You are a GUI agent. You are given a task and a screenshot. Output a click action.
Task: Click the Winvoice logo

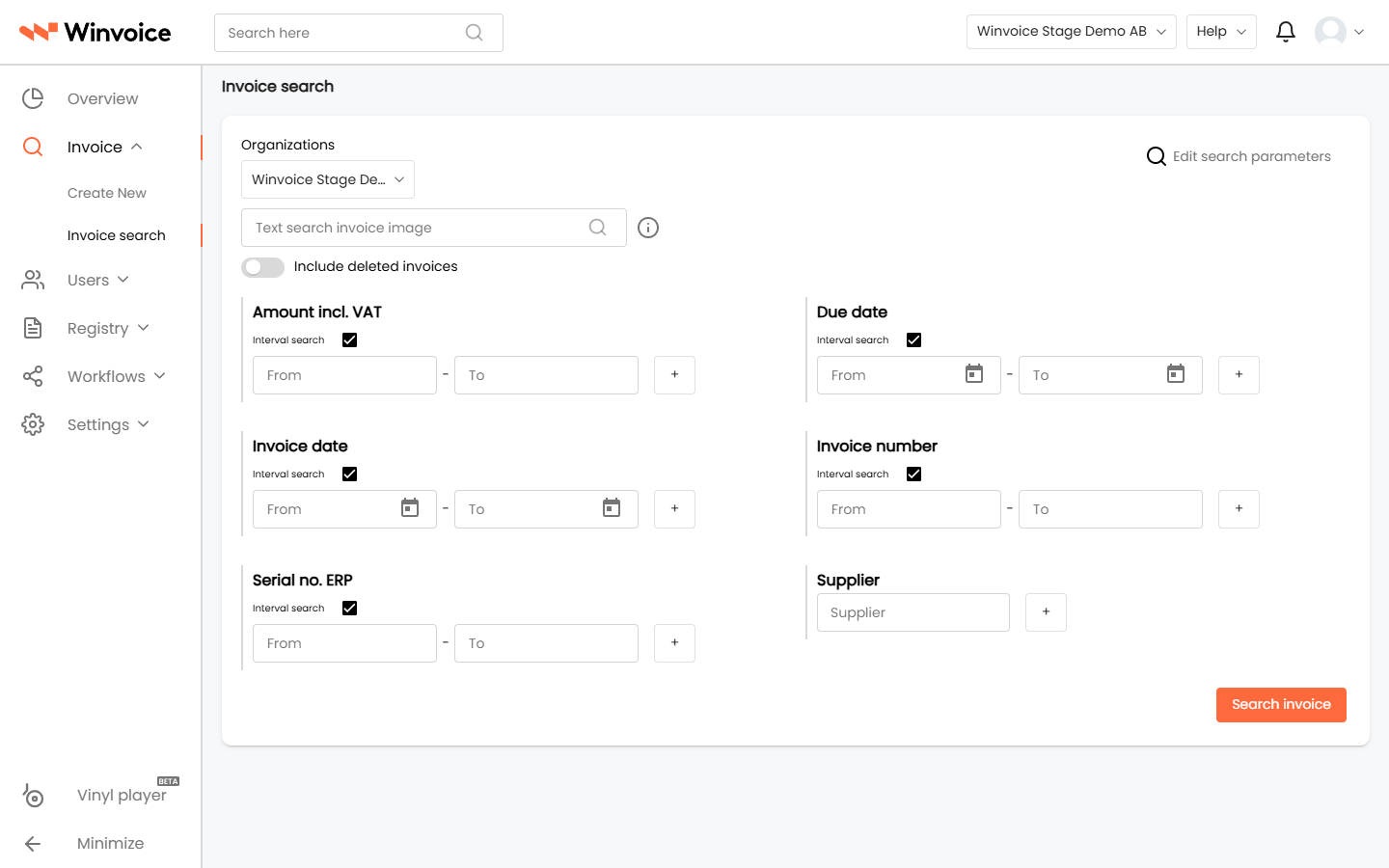tap(95, 32)
